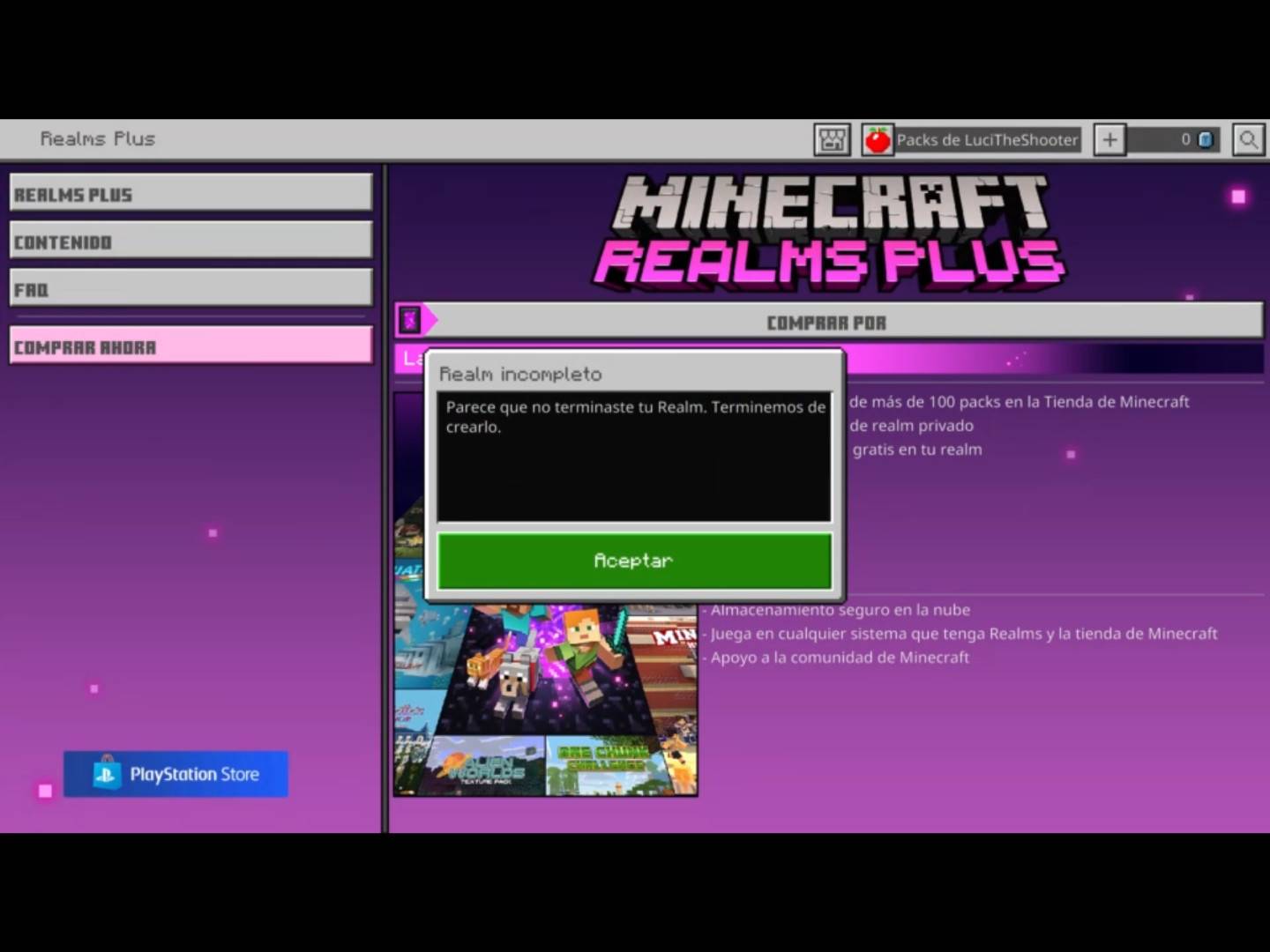Select the Comprar Ahora tab
The width and height of the screenshot is (1270, 952).
coord(190,346)
